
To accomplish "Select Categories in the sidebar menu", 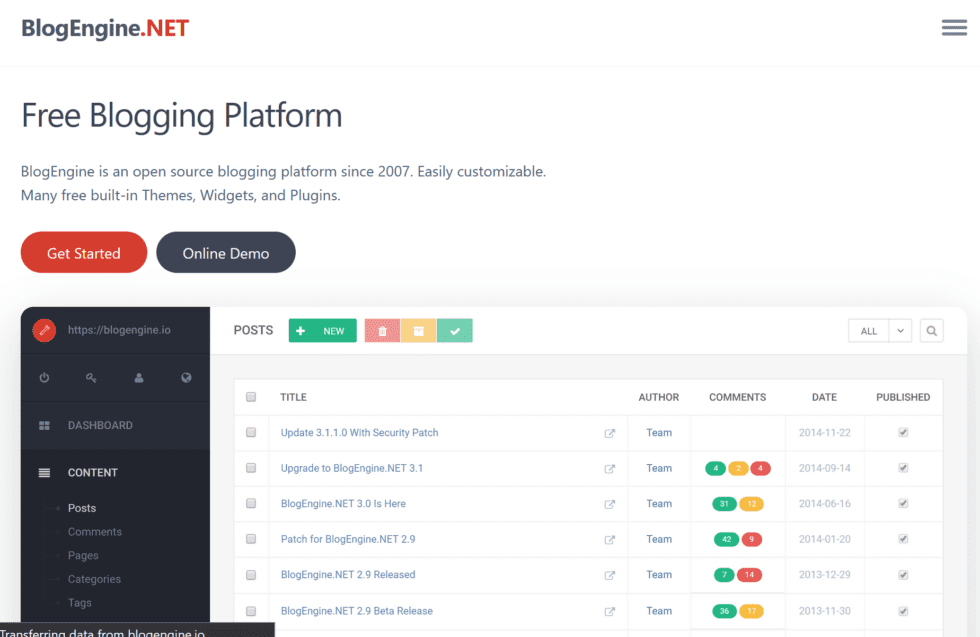I will point(94,579).
